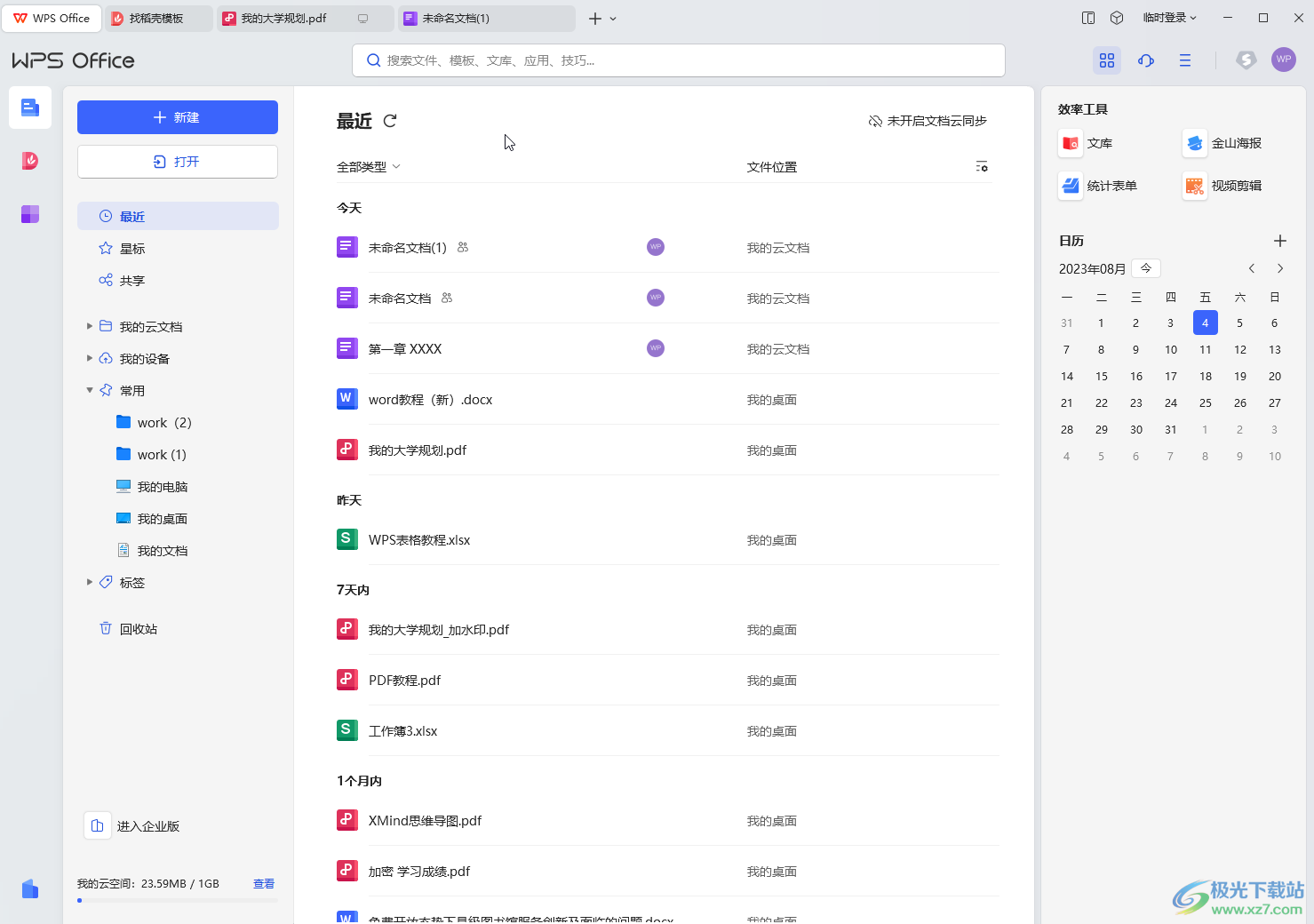Open the 视频剪辑 tool

[x=1222, y=186]
